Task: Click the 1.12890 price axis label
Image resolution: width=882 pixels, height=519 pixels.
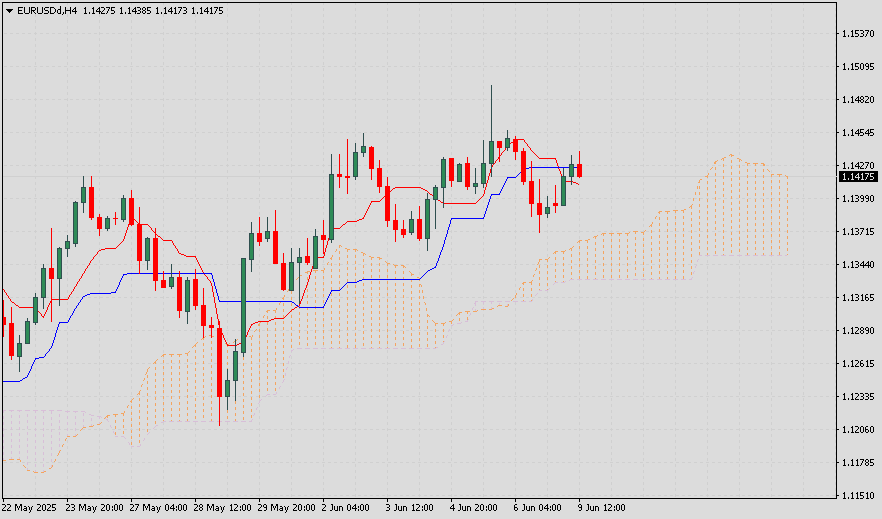Action: click(x=858, y=331)
